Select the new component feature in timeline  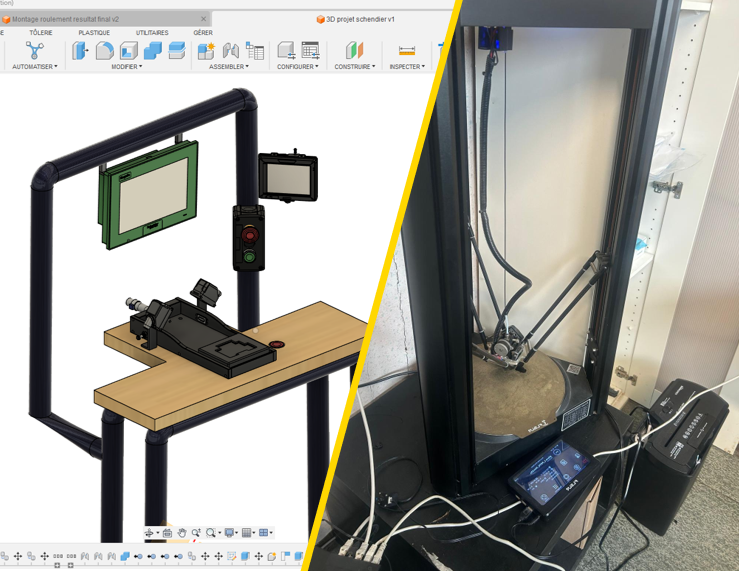coord(272,556)
